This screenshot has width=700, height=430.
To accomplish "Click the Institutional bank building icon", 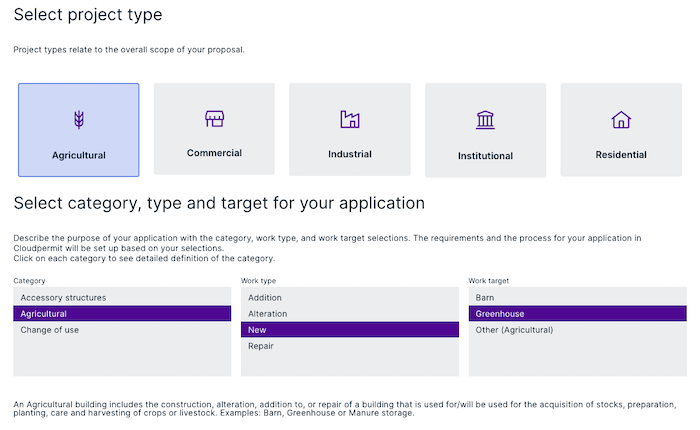I will (485, 120).
